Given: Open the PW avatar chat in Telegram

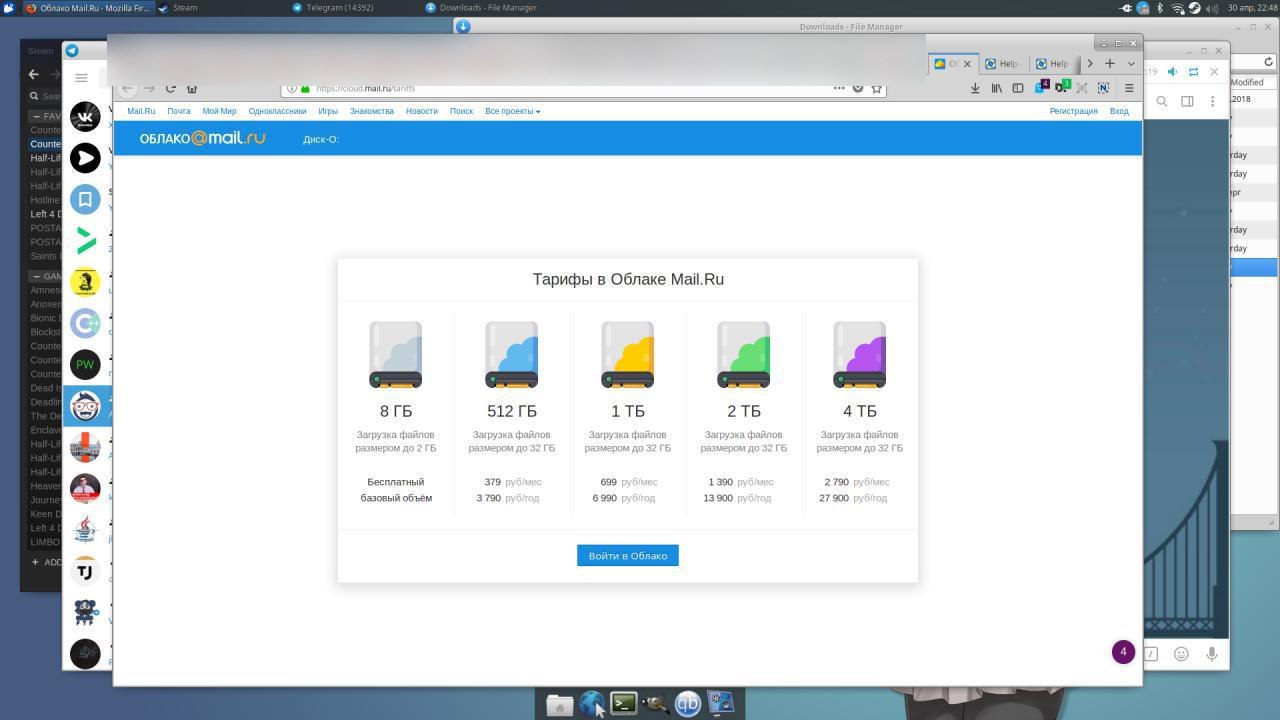Looking at the screenshot, I should click(x=85, y=364).
